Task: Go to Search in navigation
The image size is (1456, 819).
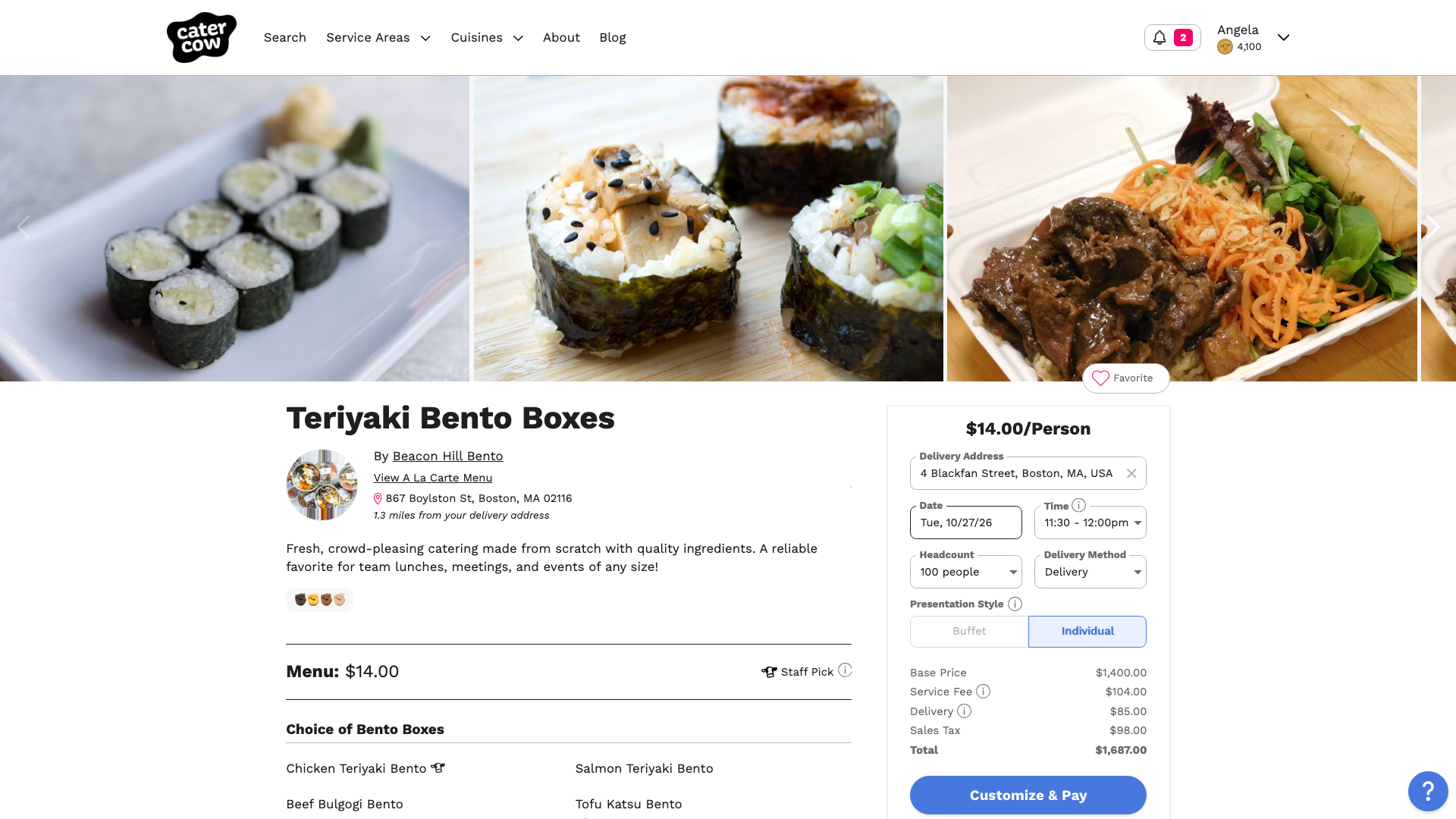Action: (x=285, y=37)
